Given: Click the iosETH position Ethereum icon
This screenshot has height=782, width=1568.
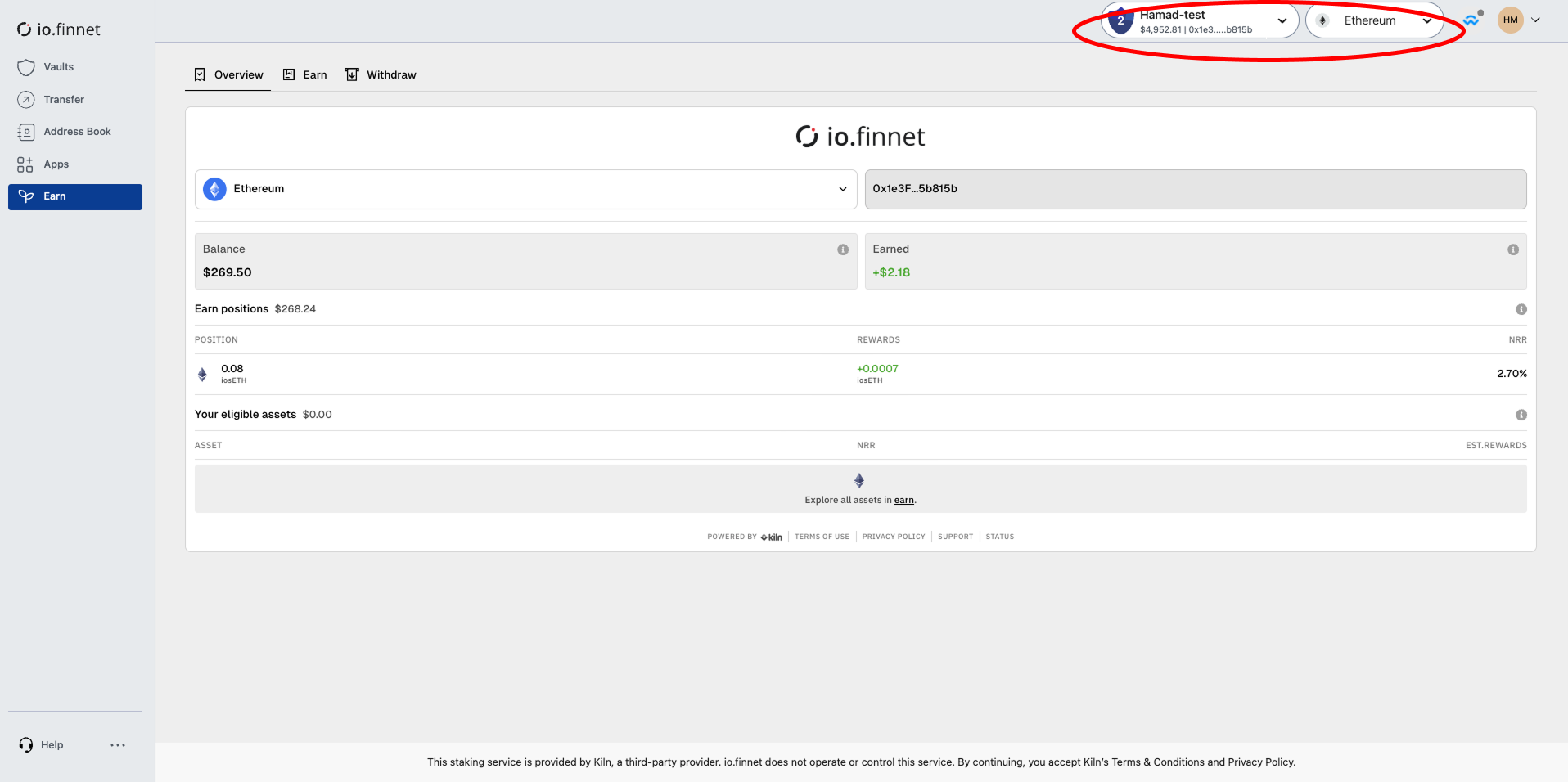Looking at the screenshot, I should tap(202, 375).
